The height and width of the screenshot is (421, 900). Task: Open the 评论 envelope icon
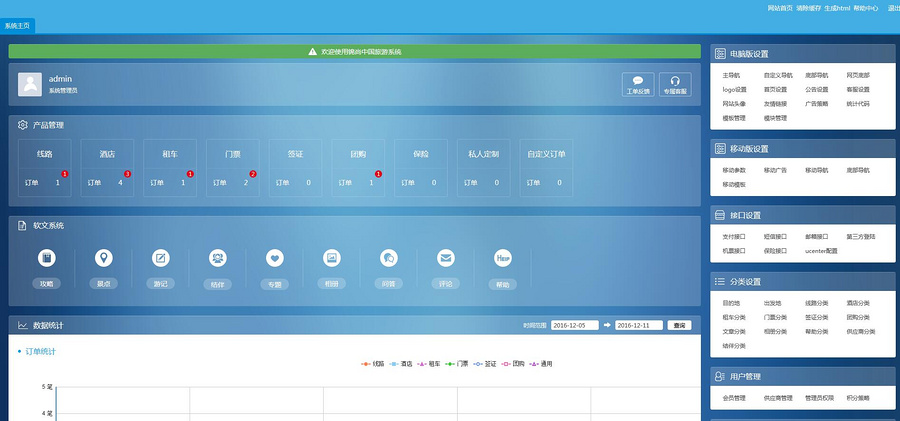click(445, 258)
